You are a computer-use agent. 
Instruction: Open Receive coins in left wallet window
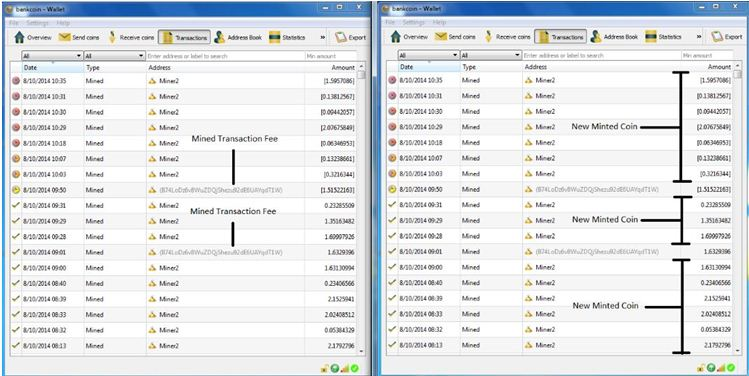pyautogui.click(x=130, y=37)
